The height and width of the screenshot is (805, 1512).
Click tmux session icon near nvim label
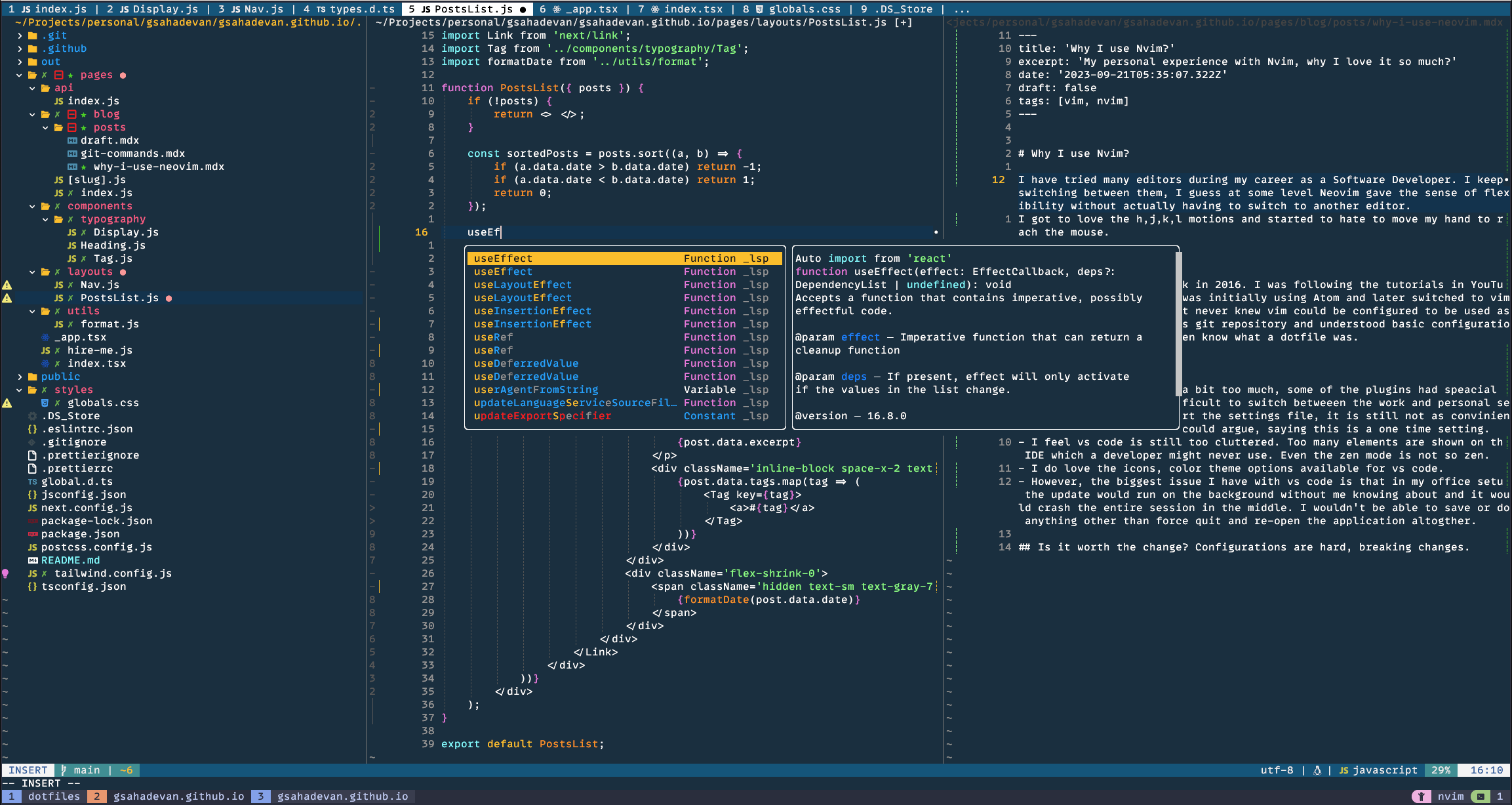[x=1420, y=796]
